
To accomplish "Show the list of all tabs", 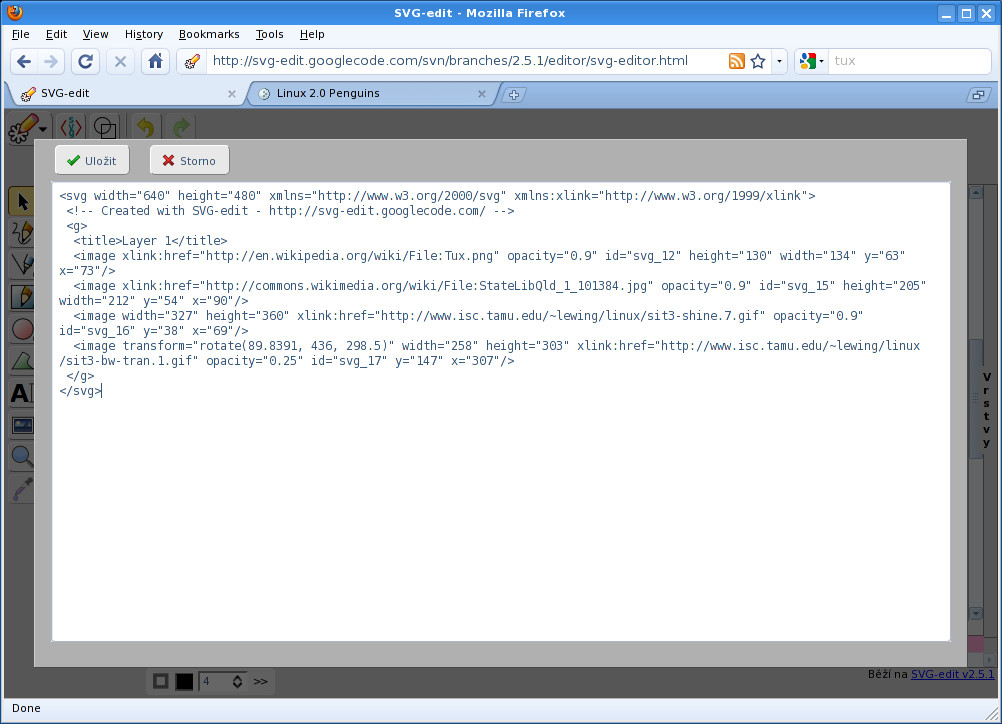I will pyautogui.click(x=978, y=95).
